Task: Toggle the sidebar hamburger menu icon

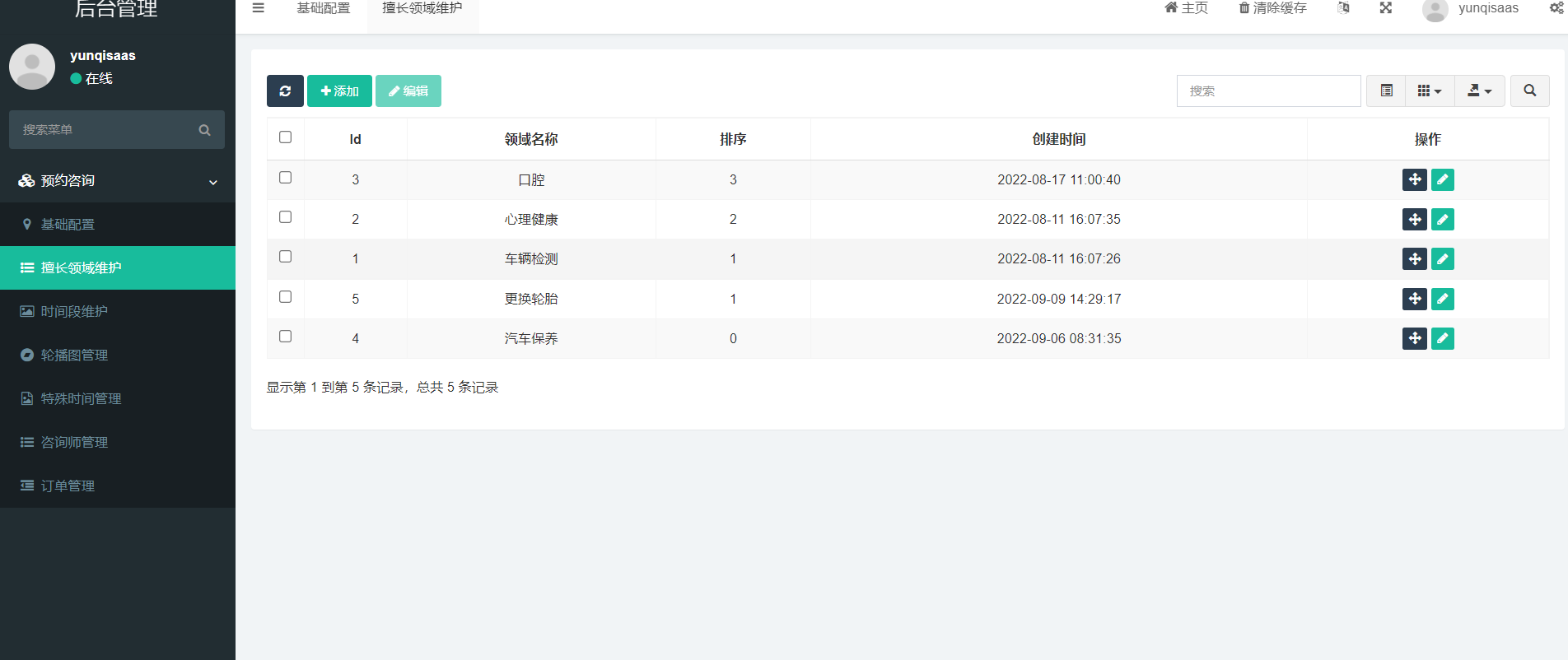Action: [258, 8]
